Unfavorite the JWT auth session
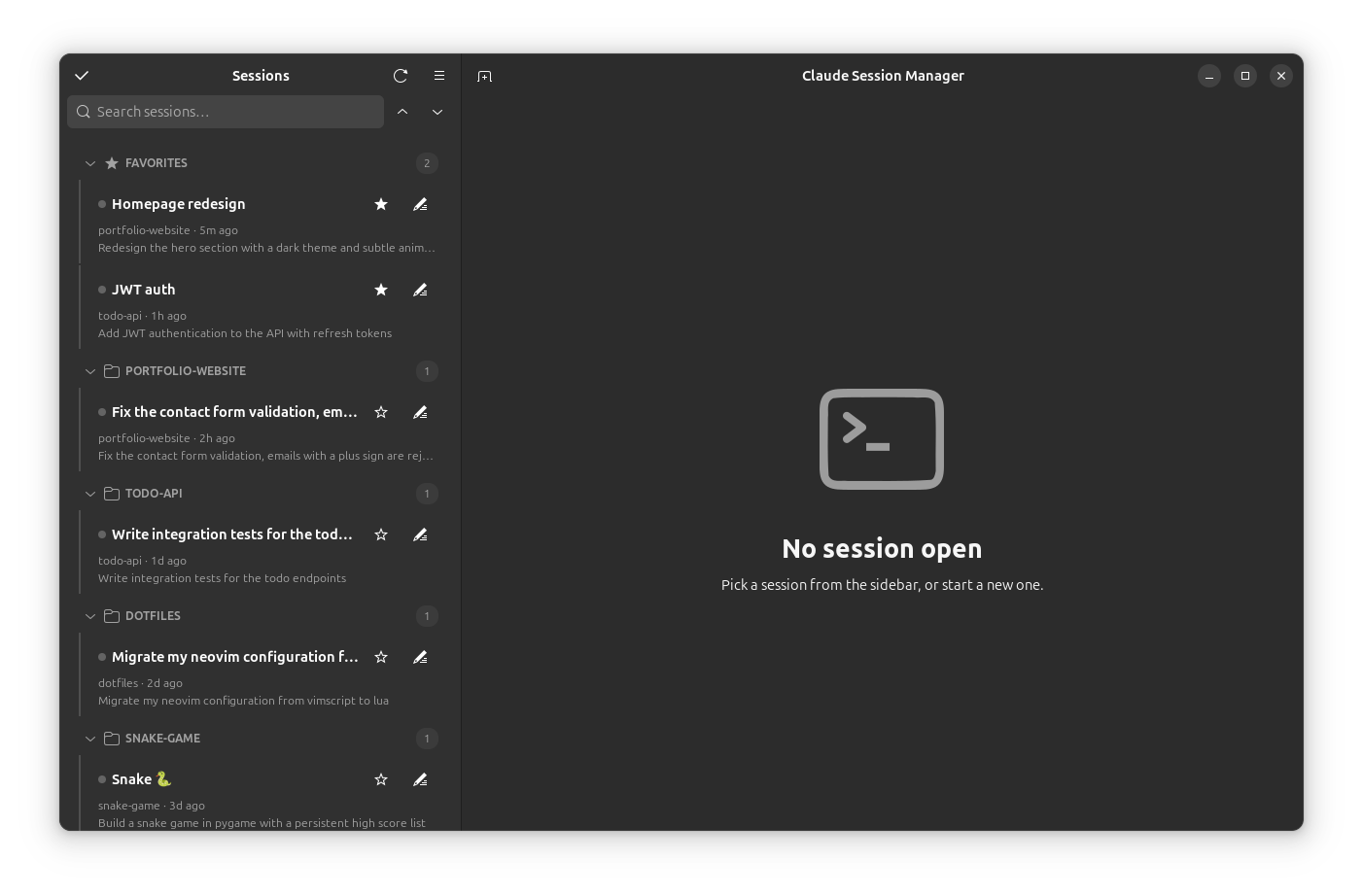Viewport: 1363px width, 896px height. pos(381,290)
